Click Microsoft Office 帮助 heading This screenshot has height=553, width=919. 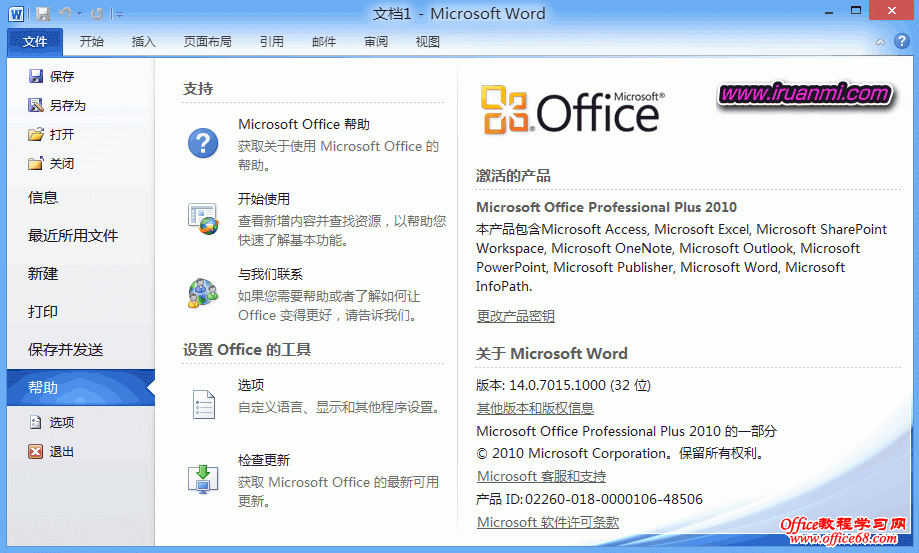pos(304,124)
